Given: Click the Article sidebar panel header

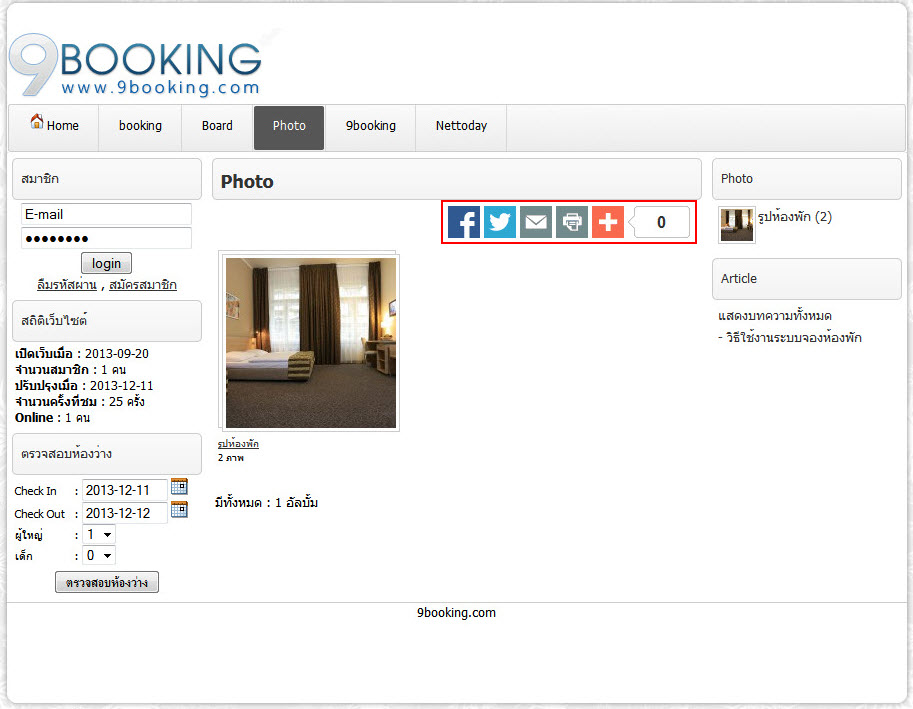Looking at the screenshot, I should tap(806, 279).
